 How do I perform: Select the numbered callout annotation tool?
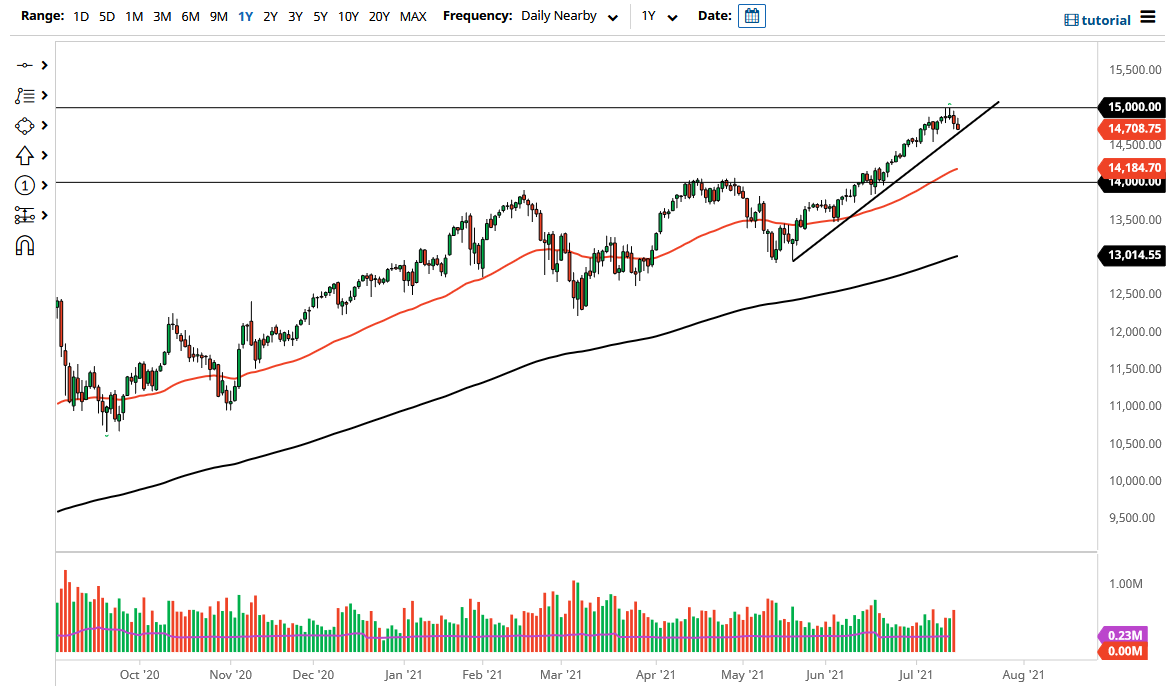[x=24, y=185]
